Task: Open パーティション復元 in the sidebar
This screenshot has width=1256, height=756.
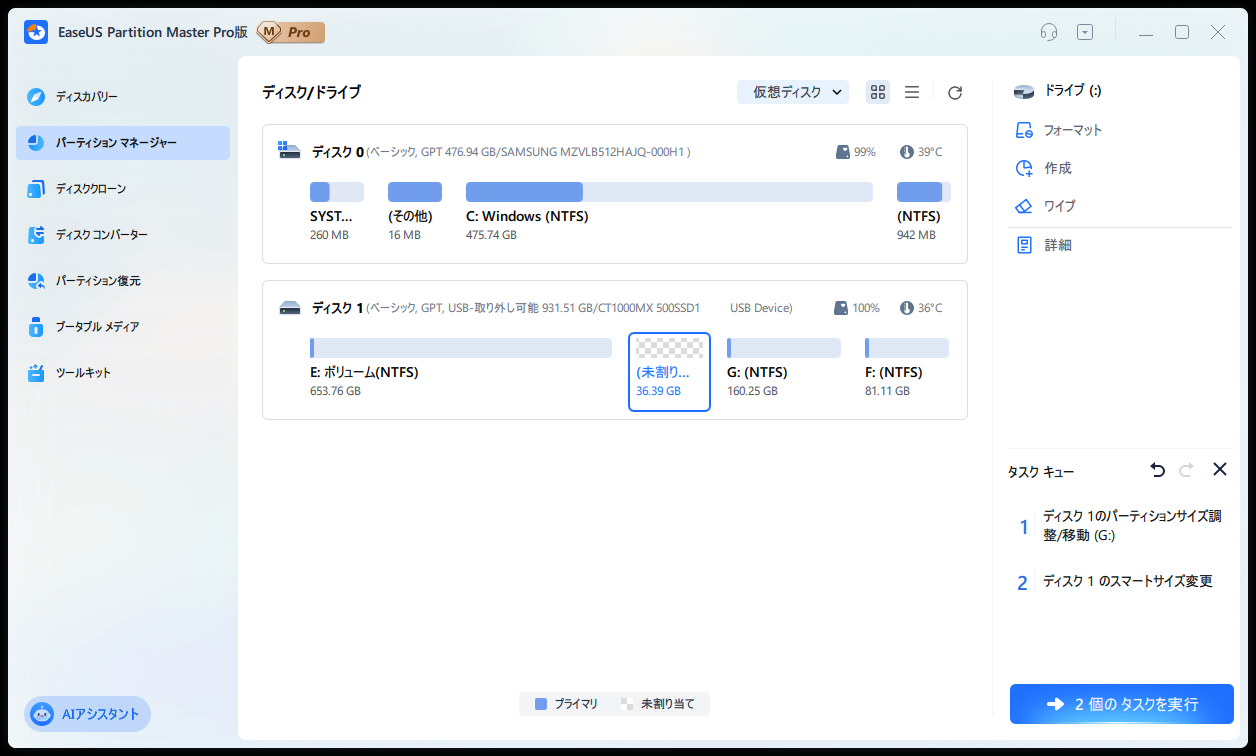Action: pyautogui.click(x=123, y=281)
